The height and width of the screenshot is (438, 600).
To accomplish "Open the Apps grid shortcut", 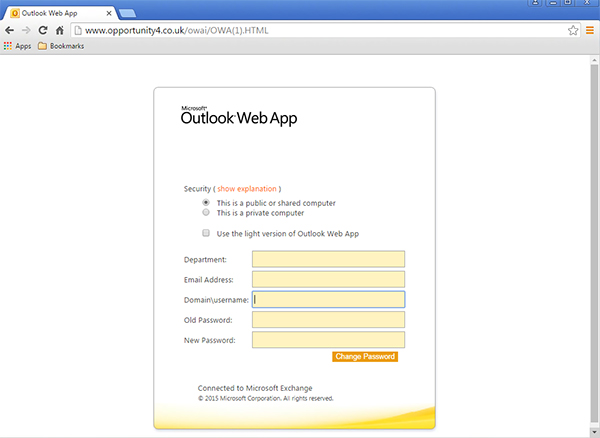I will point(17,46).
